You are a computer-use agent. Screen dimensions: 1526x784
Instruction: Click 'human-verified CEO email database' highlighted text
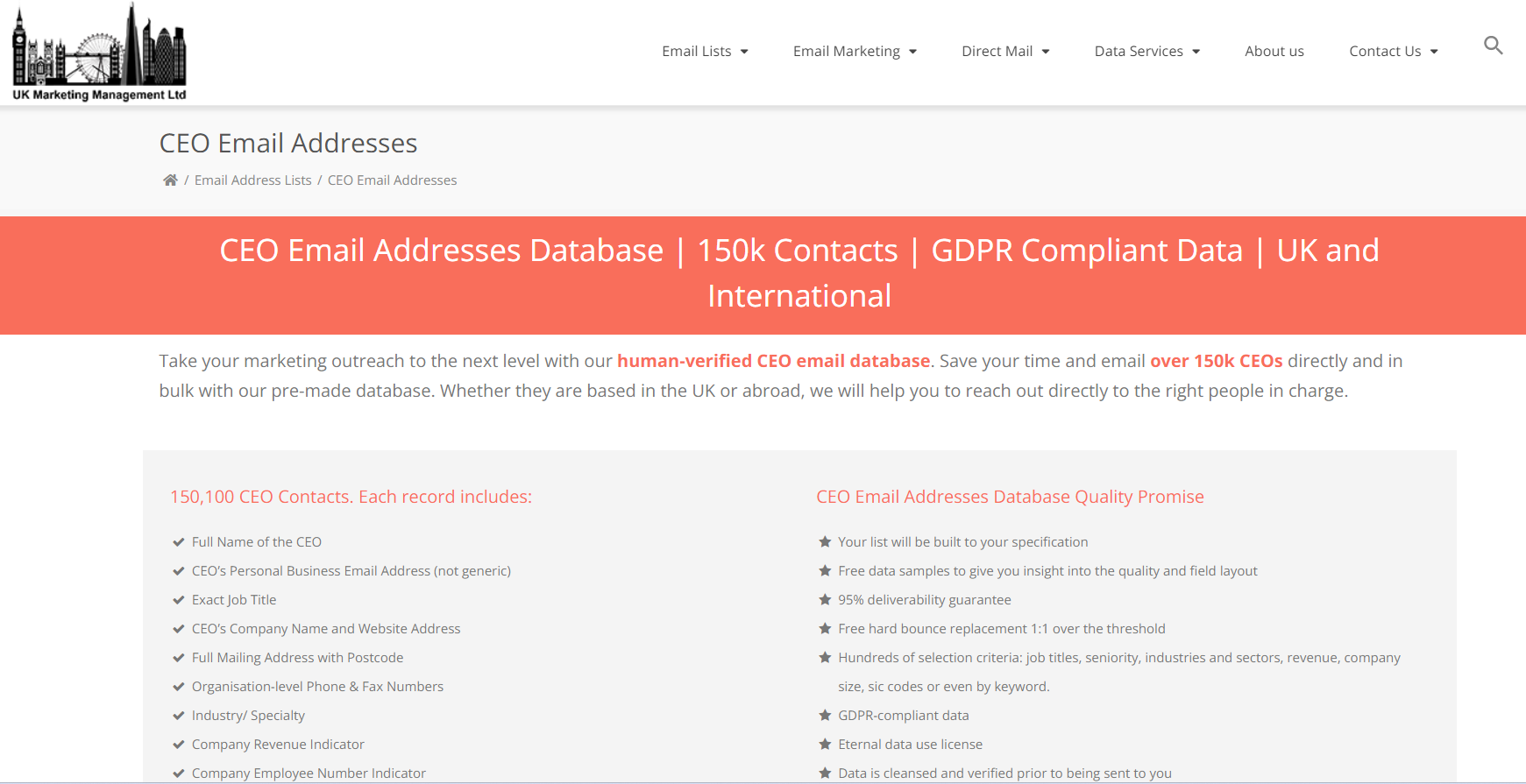[773, 361]
